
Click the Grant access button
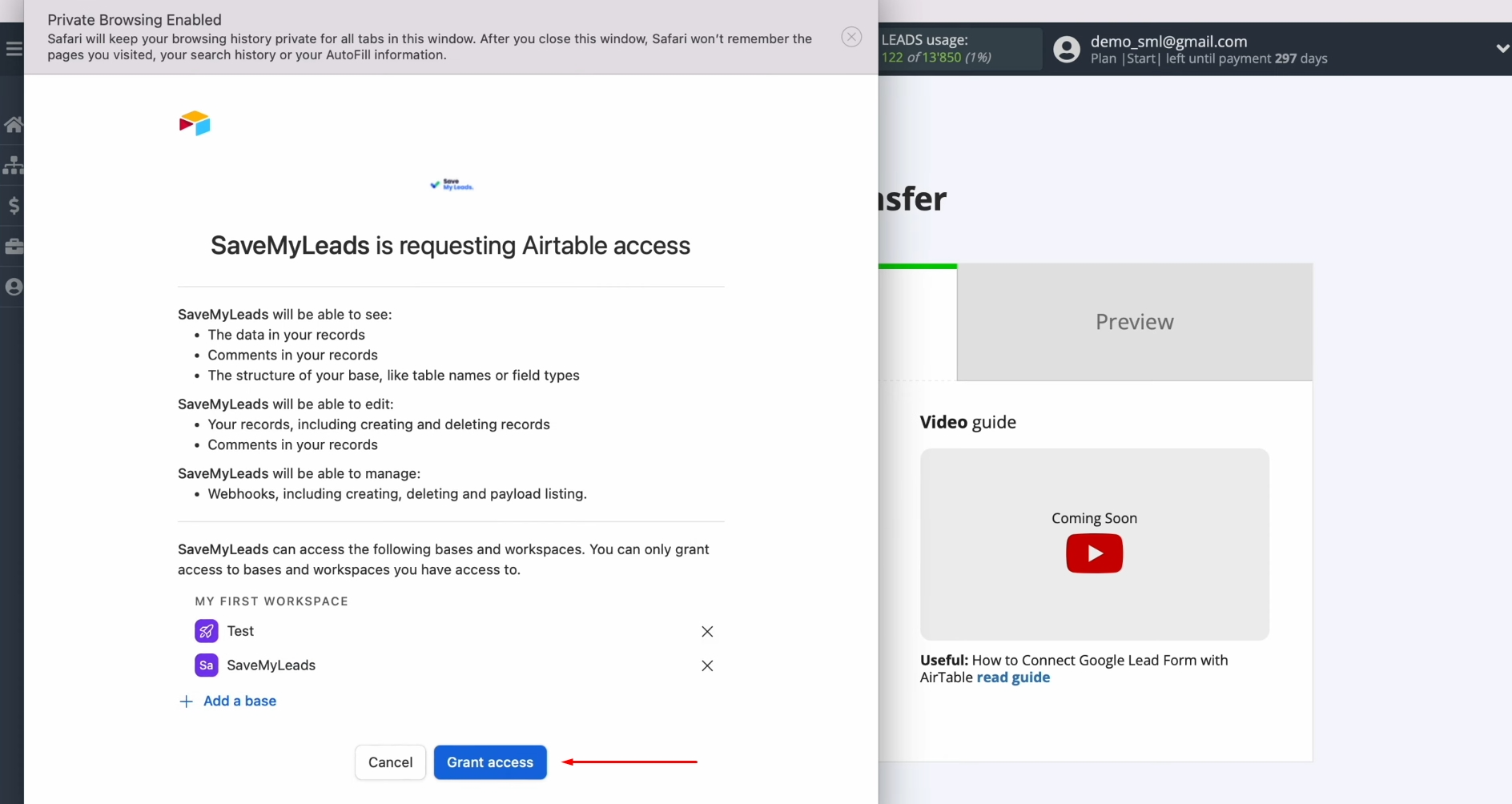[x=490, y=762]
